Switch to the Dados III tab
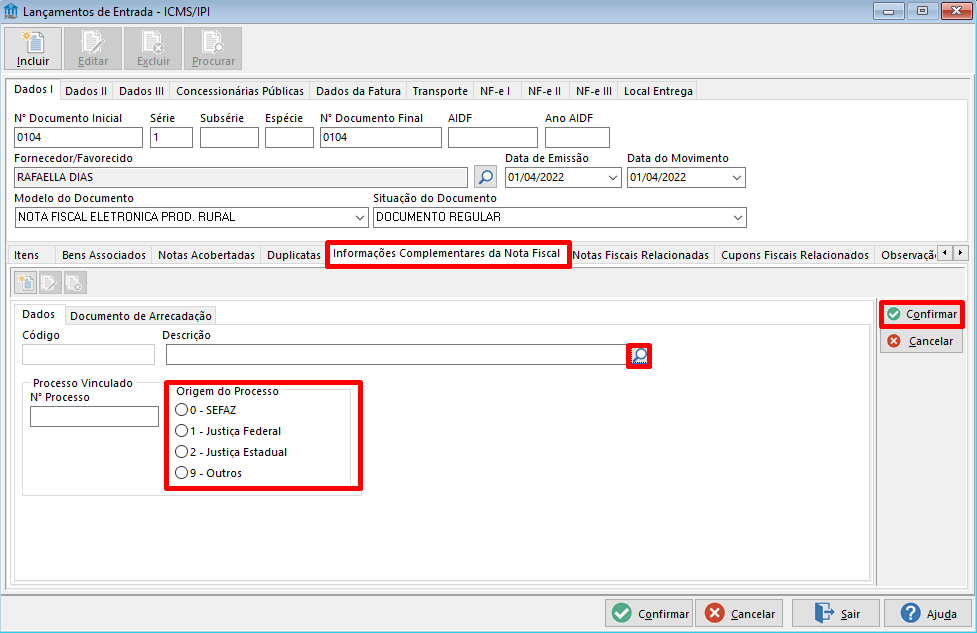977x633 pixels. point(141,91)
